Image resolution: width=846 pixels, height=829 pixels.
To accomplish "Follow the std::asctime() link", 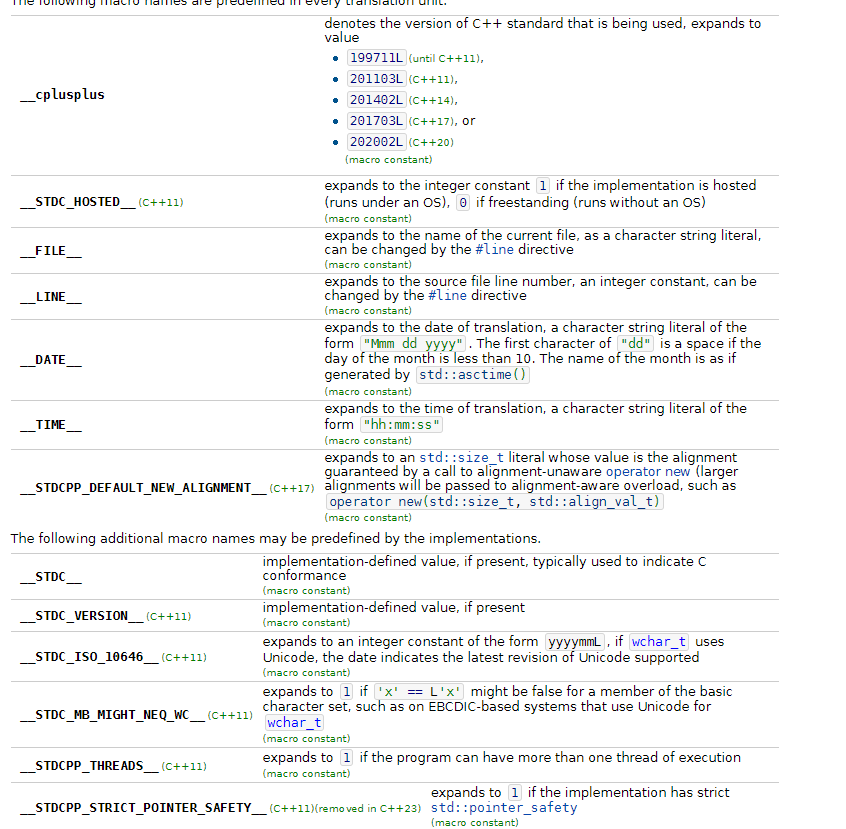I will (x=473, y=375).
